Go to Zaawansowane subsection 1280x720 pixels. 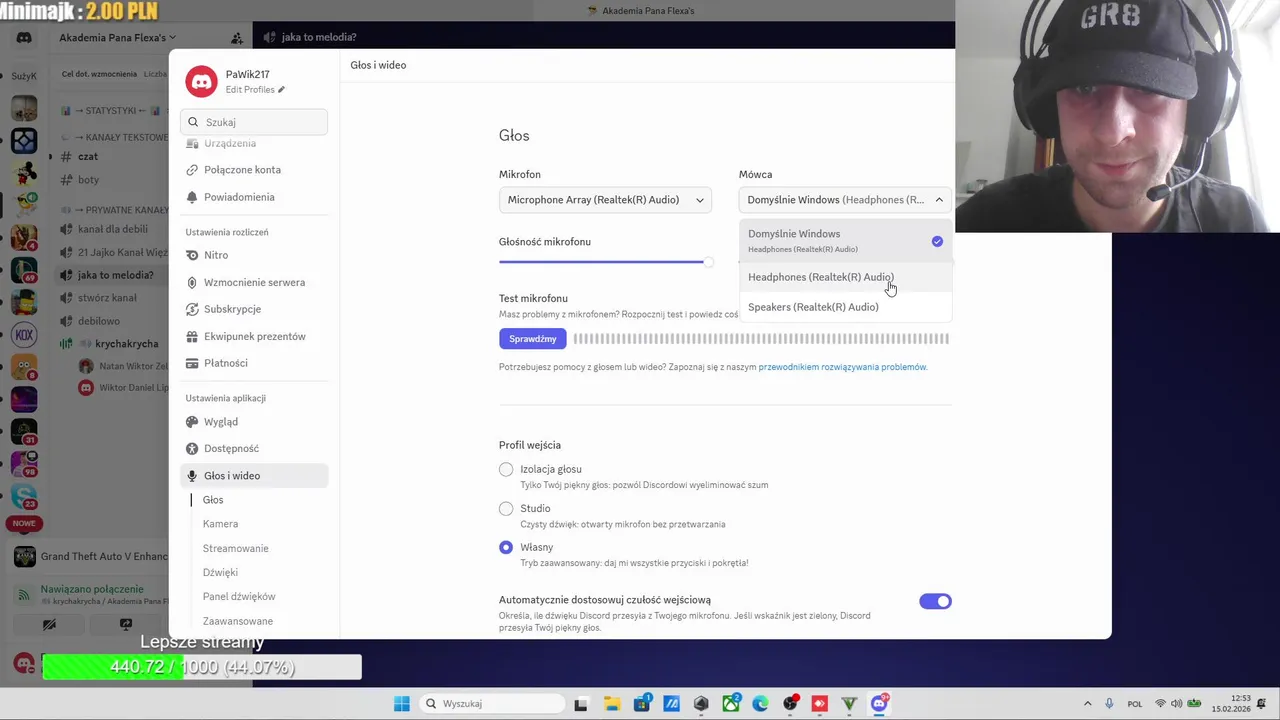pos(237,621)
